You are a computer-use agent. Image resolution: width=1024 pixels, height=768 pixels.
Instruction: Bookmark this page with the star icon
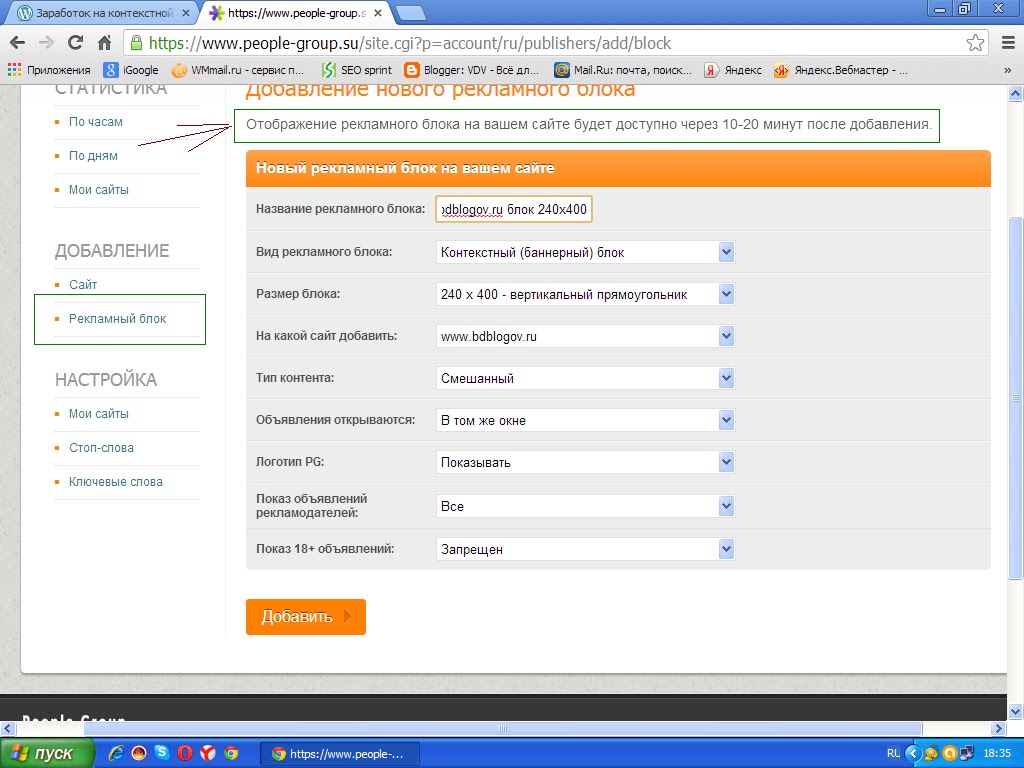[975, 43]
